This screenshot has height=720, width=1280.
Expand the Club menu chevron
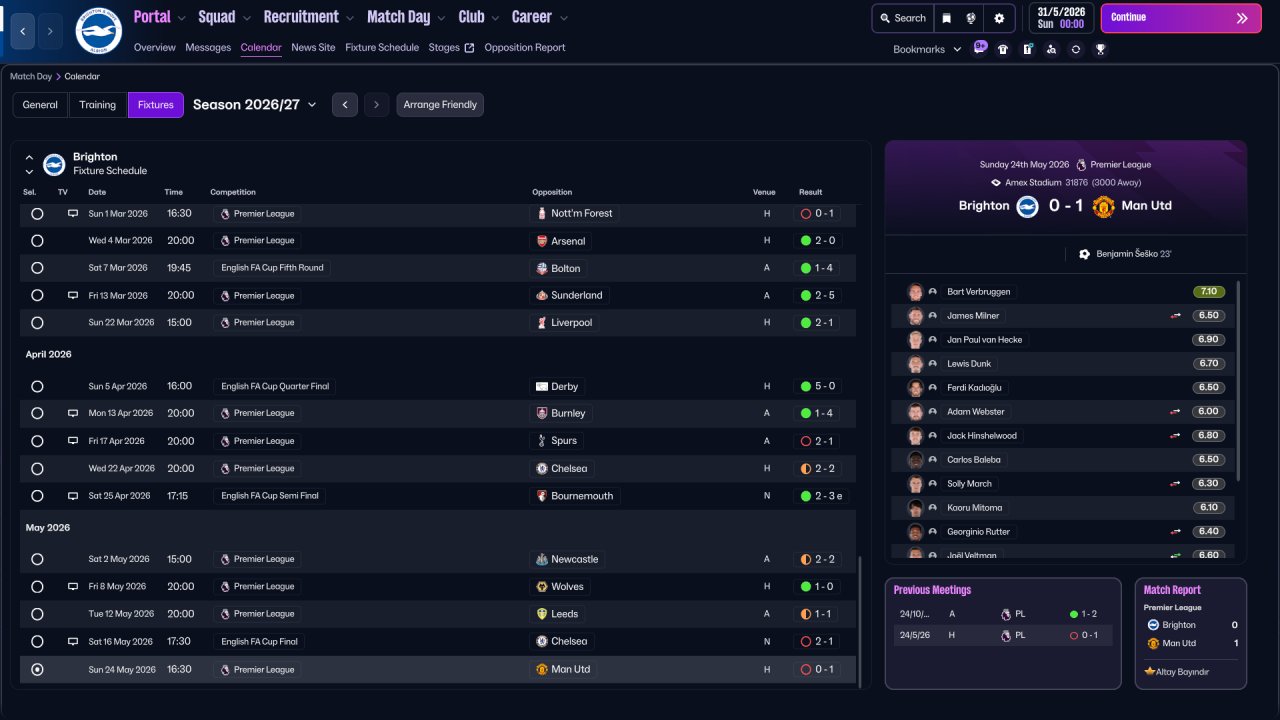click(495, 18)
